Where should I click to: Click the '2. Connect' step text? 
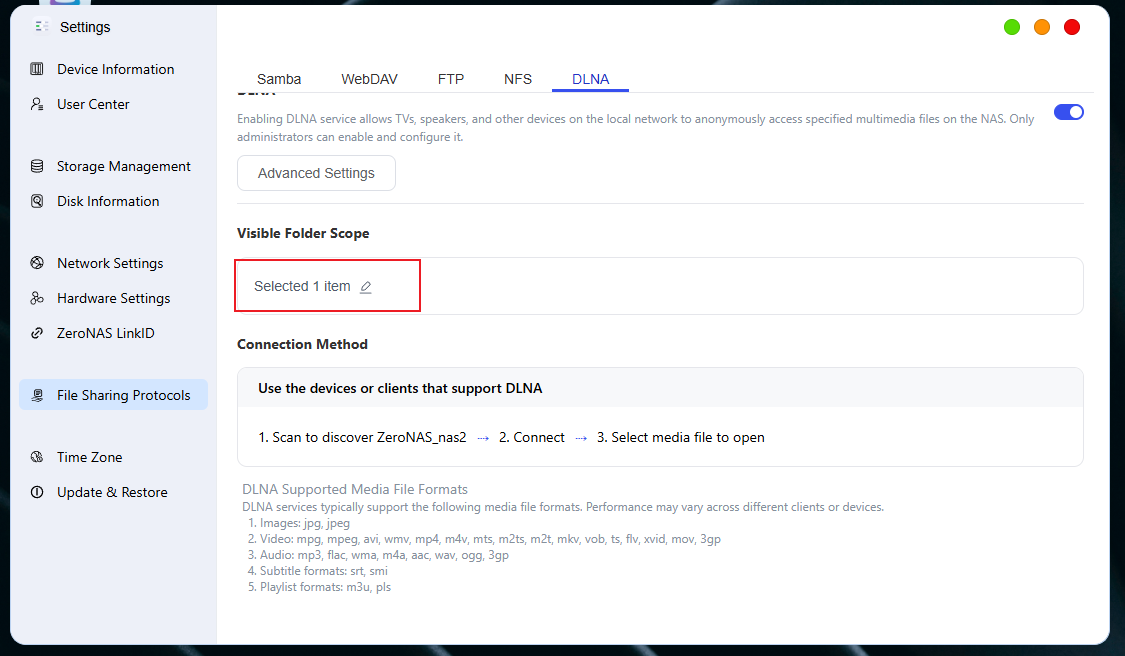tap(532, 437)
